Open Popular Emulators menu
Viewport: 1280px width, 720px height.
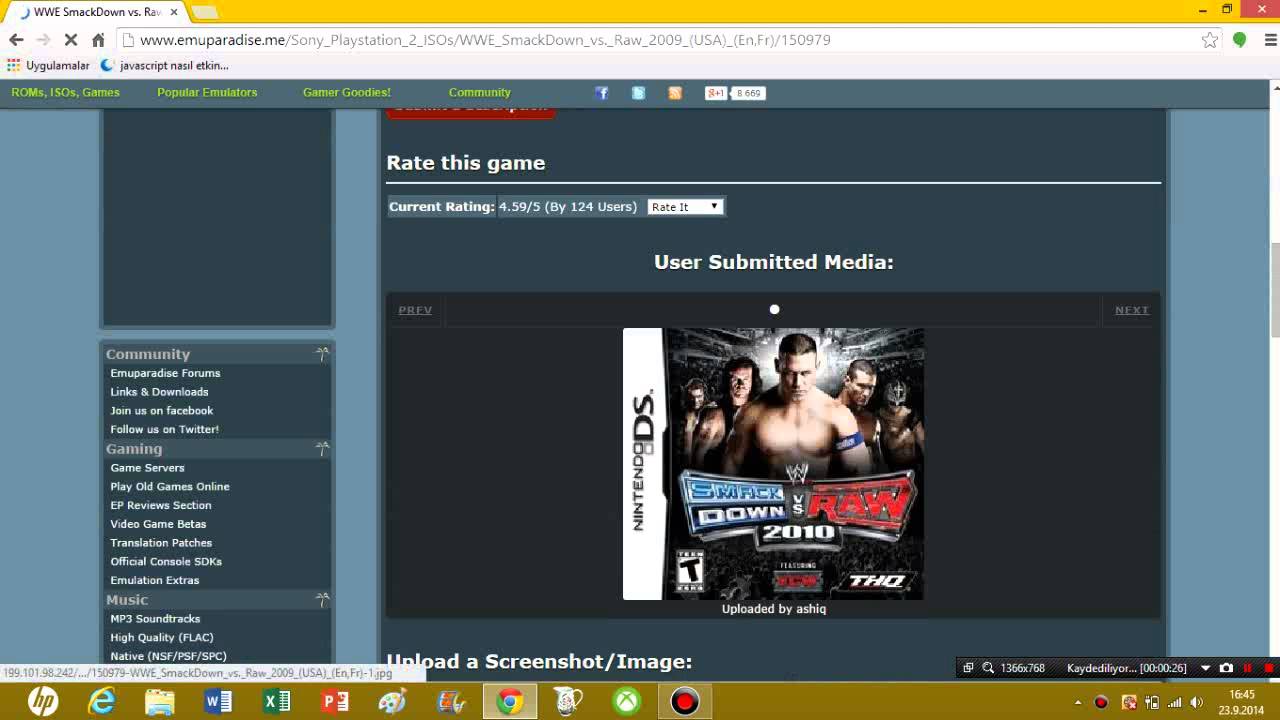pos(207,92)
